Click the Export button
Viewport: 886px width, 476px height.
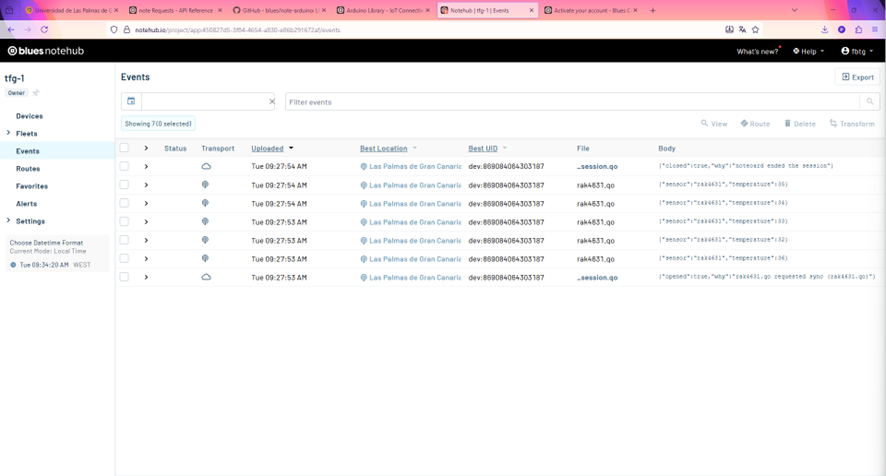[x=857, y=77]
